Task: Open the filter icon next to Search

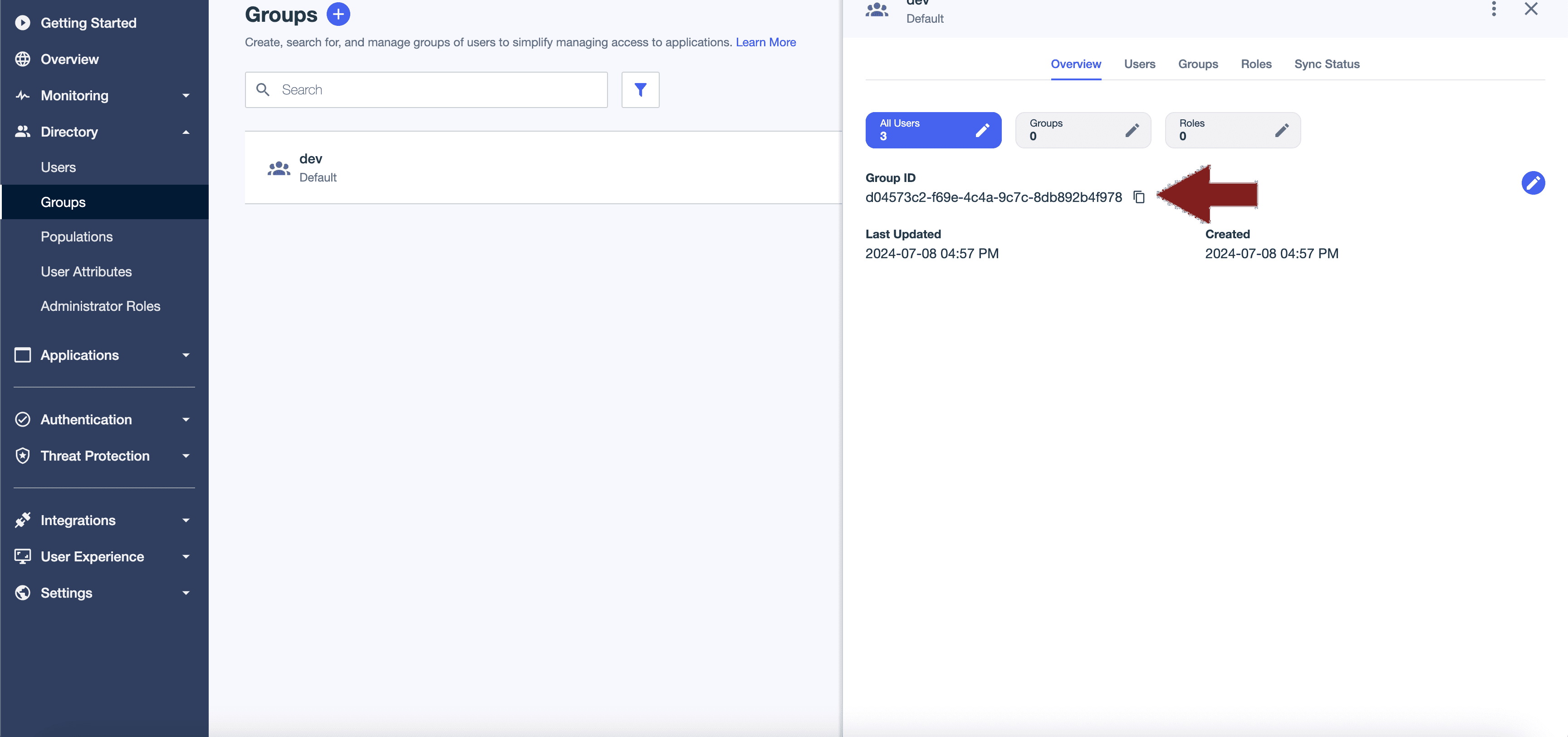Action: [640, 90]
